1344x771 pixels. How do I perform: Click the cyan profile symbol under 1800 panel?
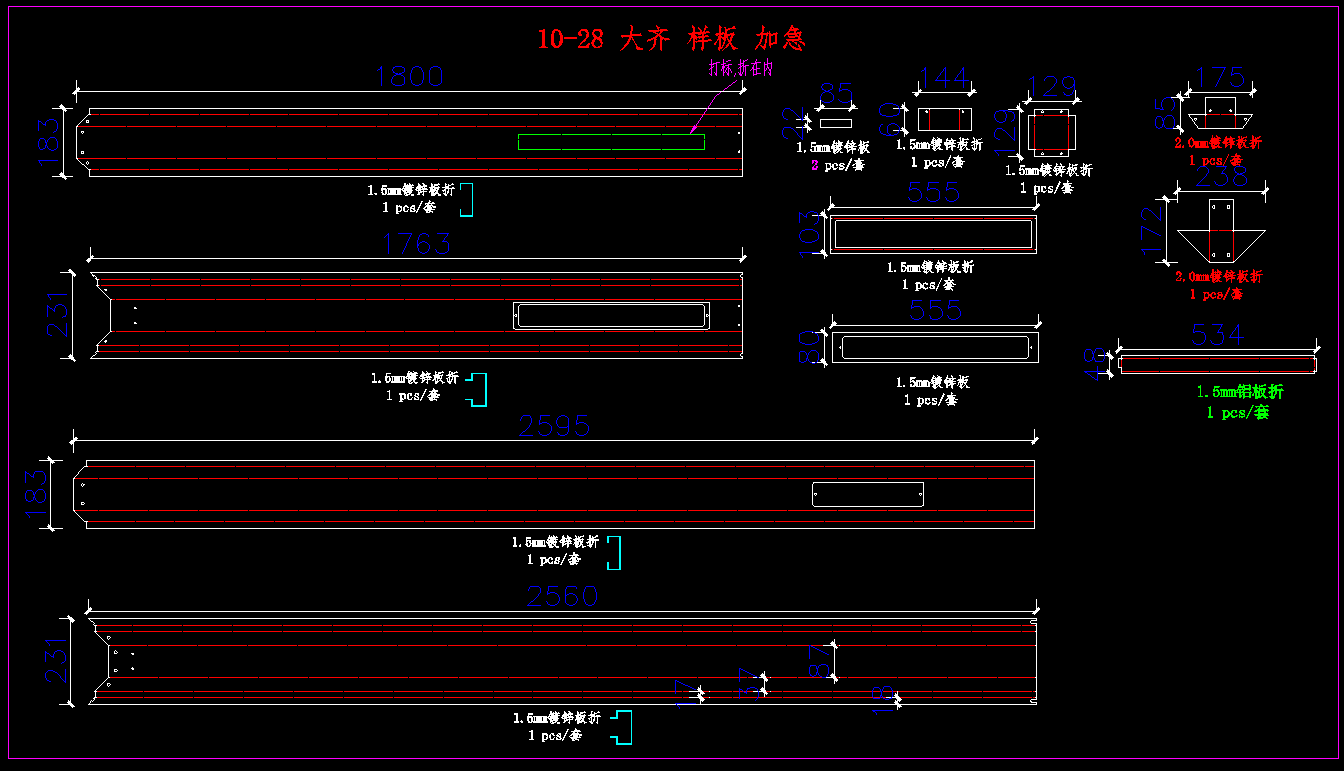click(x=467, y=200)
